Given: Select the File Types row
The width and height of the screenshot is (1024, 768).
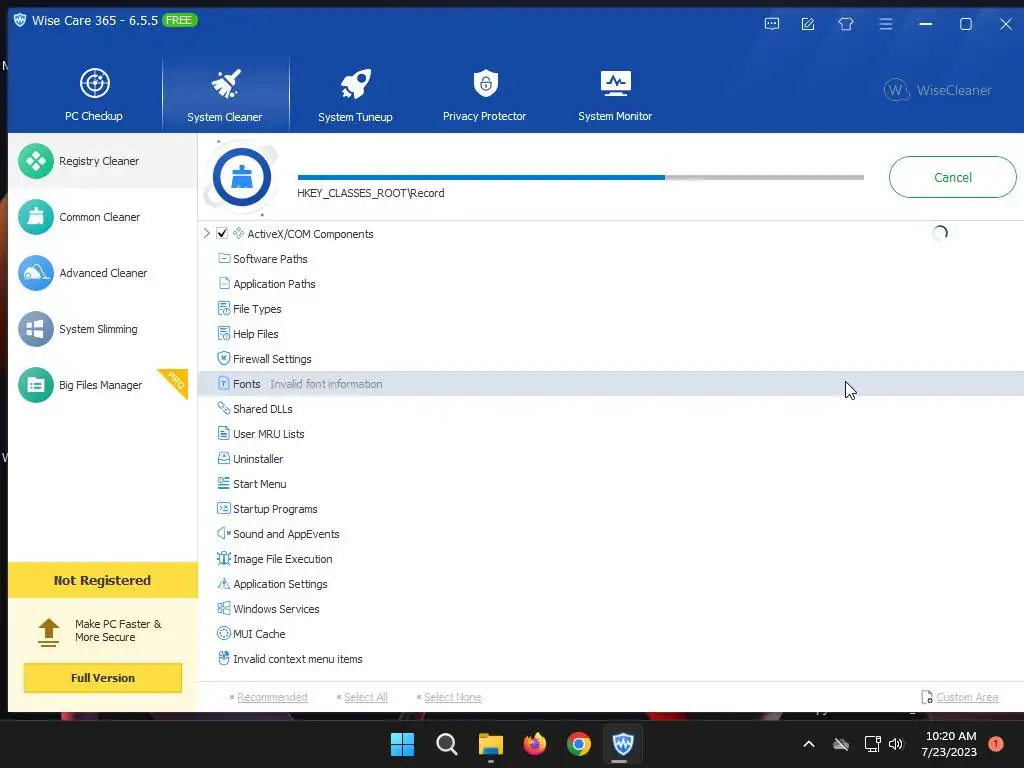Looking at the screenshot, I should 611,309.
